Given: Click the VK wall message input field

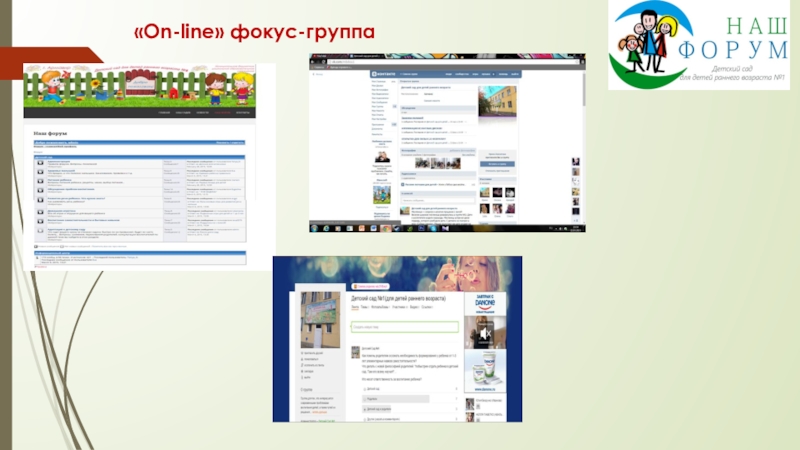Looking at the screenshot, I should (438, 200).
